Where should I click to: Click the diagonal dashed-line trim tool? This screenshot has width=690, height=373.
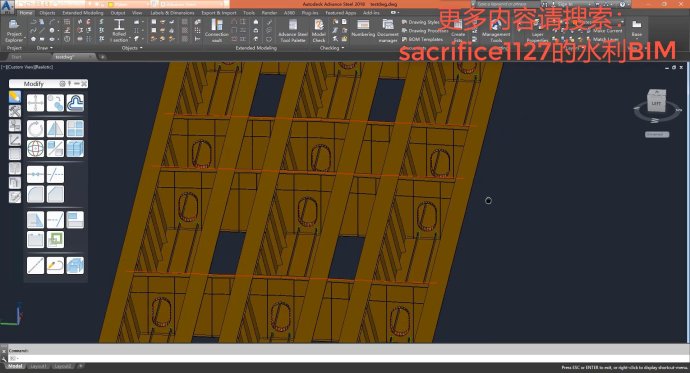point(55,175)
